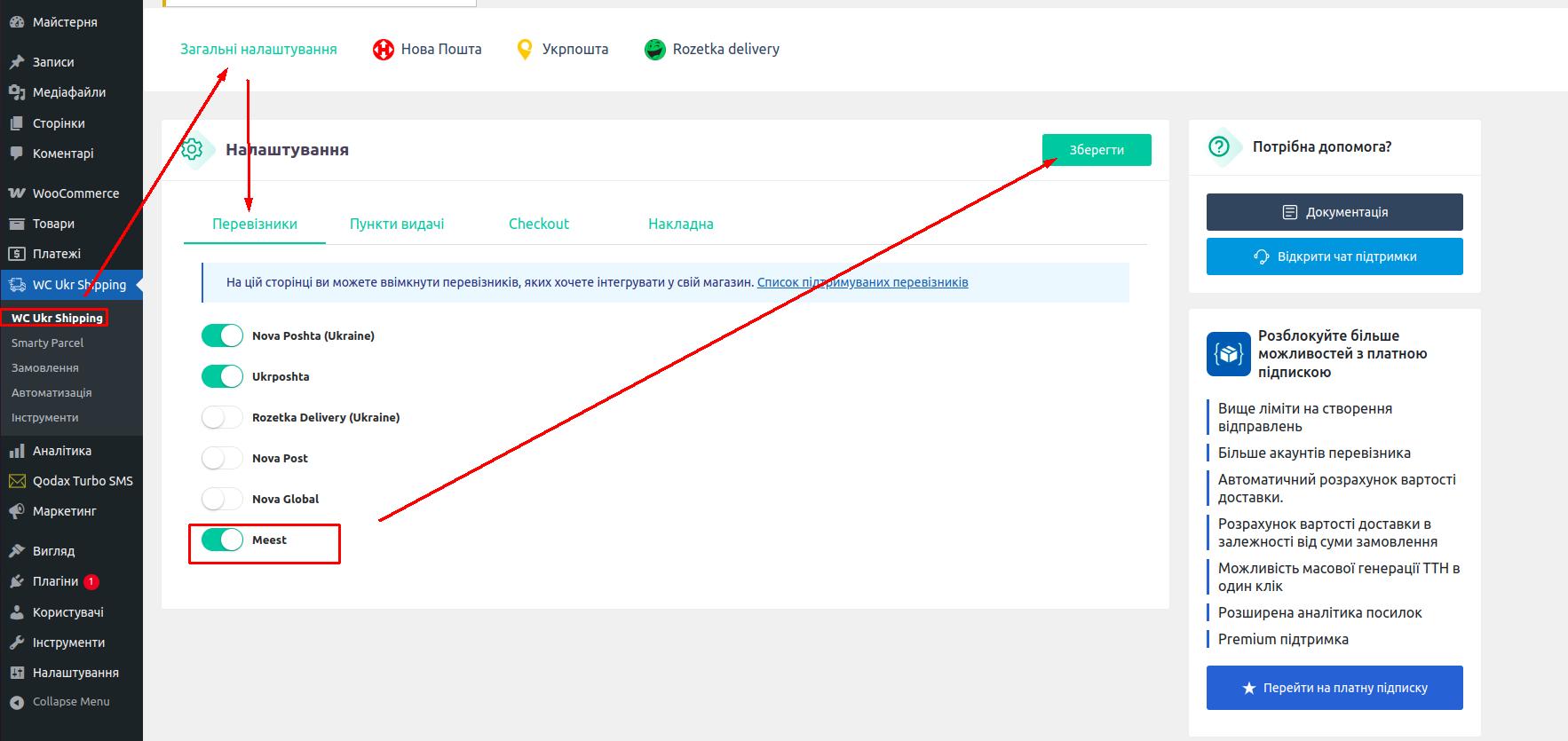This screenshot has height=741, width=1568.
Task: Disable the Nova Poshta (Ukraine) toggle
Action: coord(222,335)
